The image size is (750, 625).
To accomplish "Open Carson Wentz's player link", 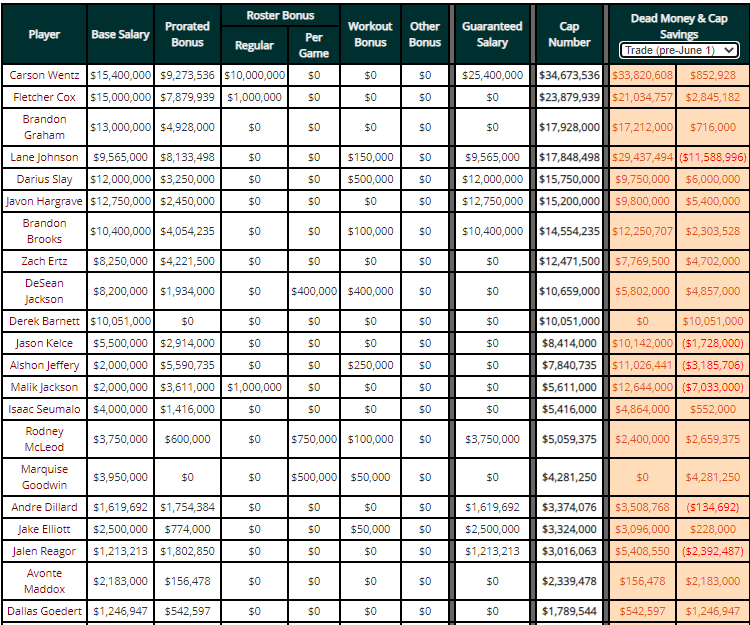I will [x=44, y=75].
